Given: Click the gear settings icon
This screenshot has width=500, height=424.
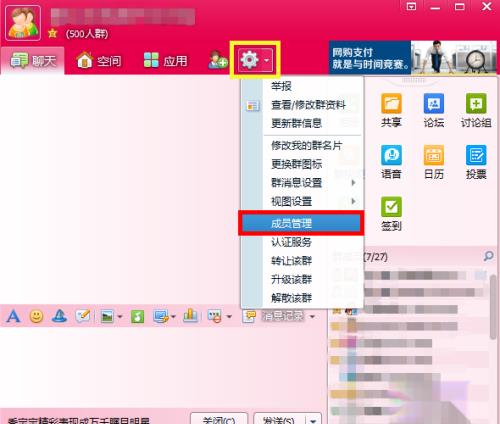Looking at the screenshot, I should tap(249, 60).
